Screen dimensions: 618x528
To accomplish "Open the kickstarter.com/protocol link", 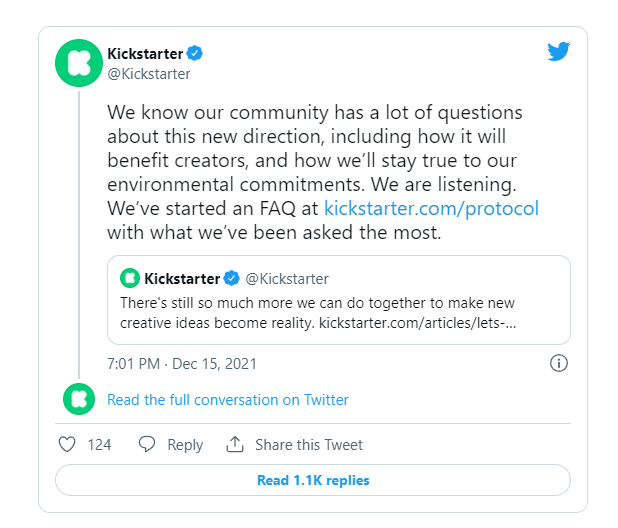I will coord(431,208).
